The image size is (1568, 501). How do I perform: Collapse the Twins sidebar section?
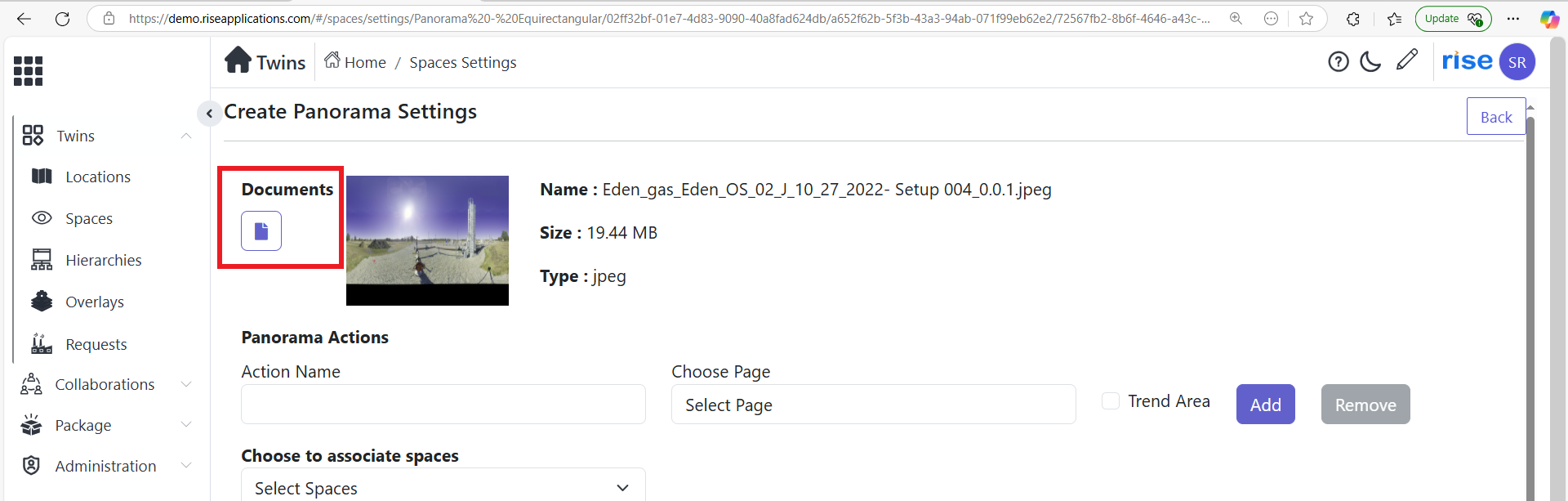(x=186, y=136)
